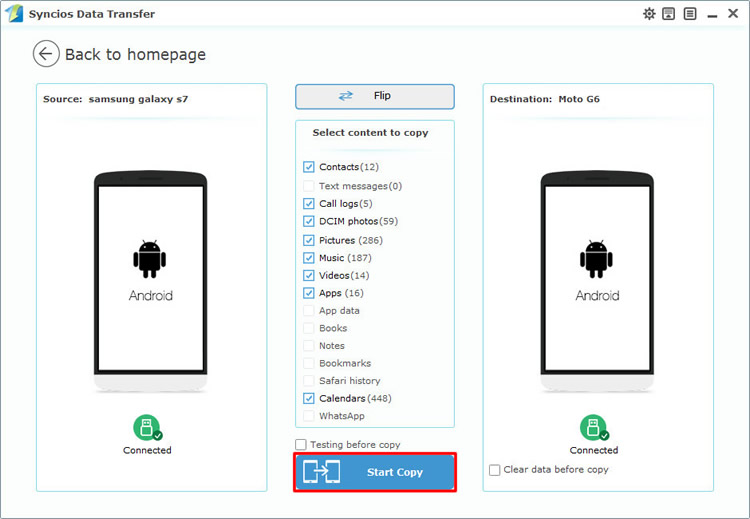Image resolution: width=750 pixels, height=519 pixels.
Task: Toggle the Notes checkbox
Action: [x=309, y=345]
